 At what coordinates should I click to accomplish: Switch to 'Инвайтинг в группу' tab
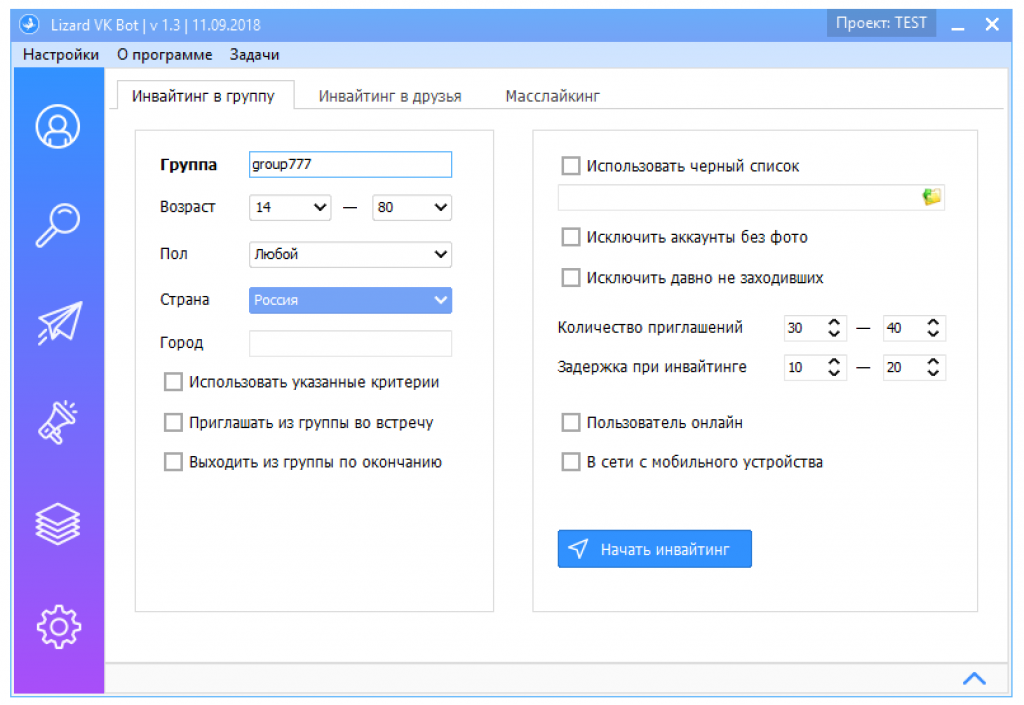pos(204,96)
